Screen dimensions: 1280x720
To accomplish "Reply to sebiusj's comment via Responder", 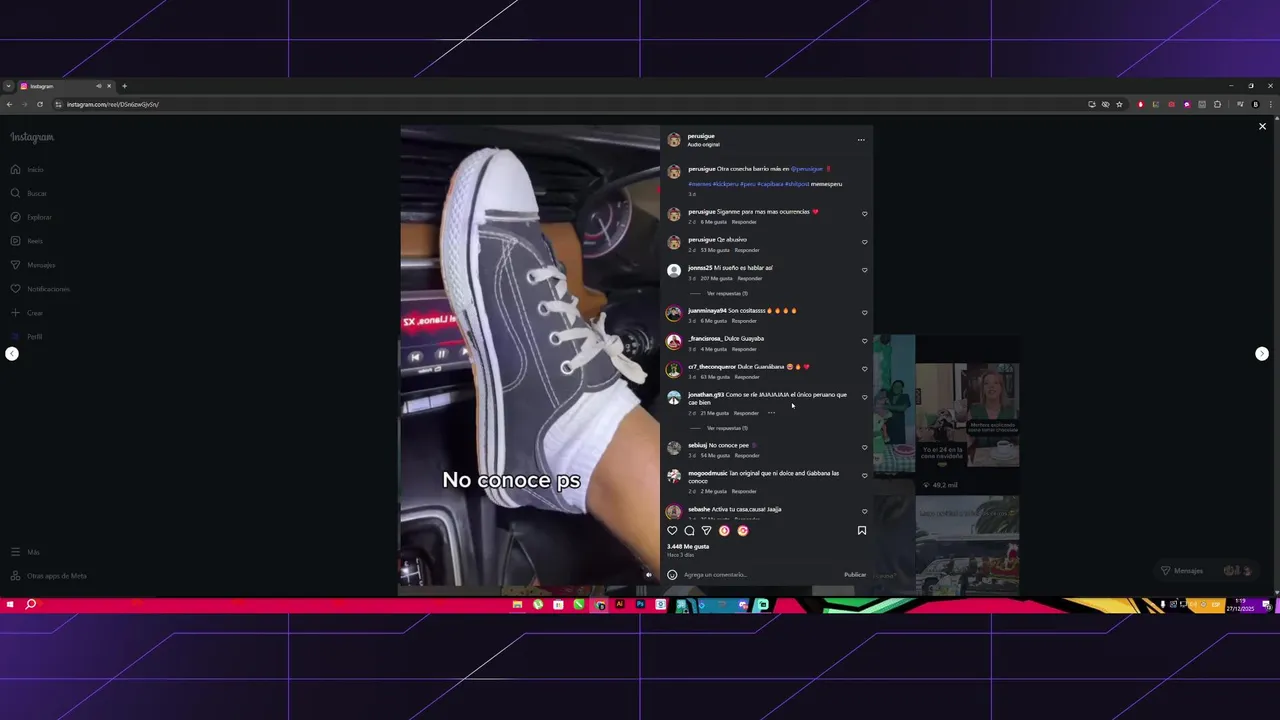I will tap(747, 455).
